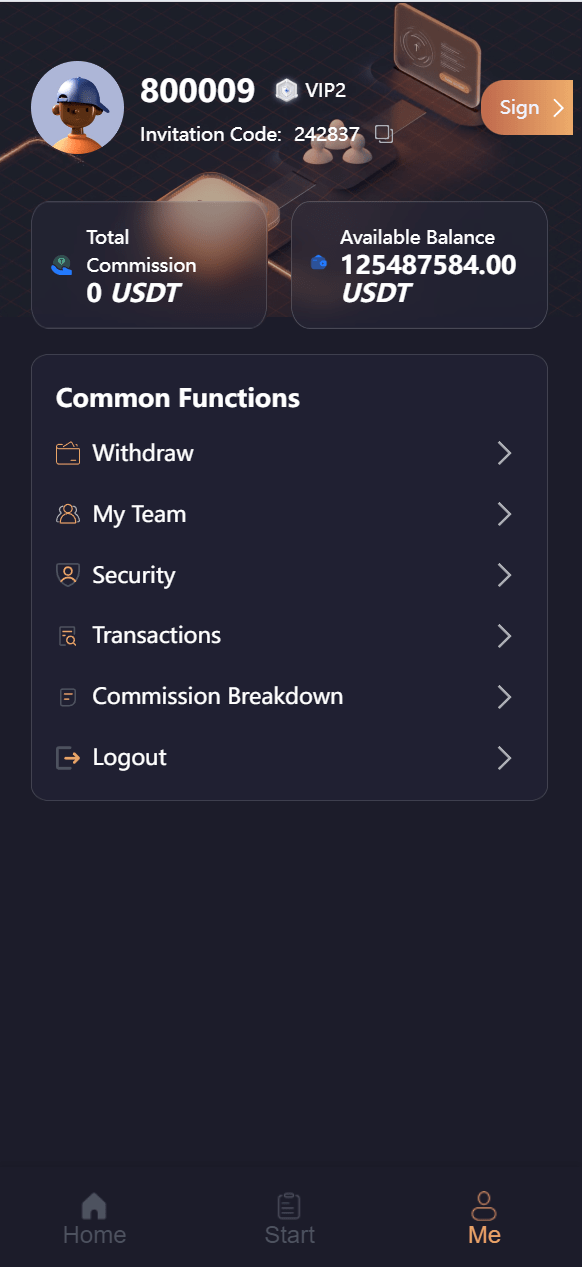
Task: Switch to the Start tab
Action: pyautogui.click(x=290, y=1219)
